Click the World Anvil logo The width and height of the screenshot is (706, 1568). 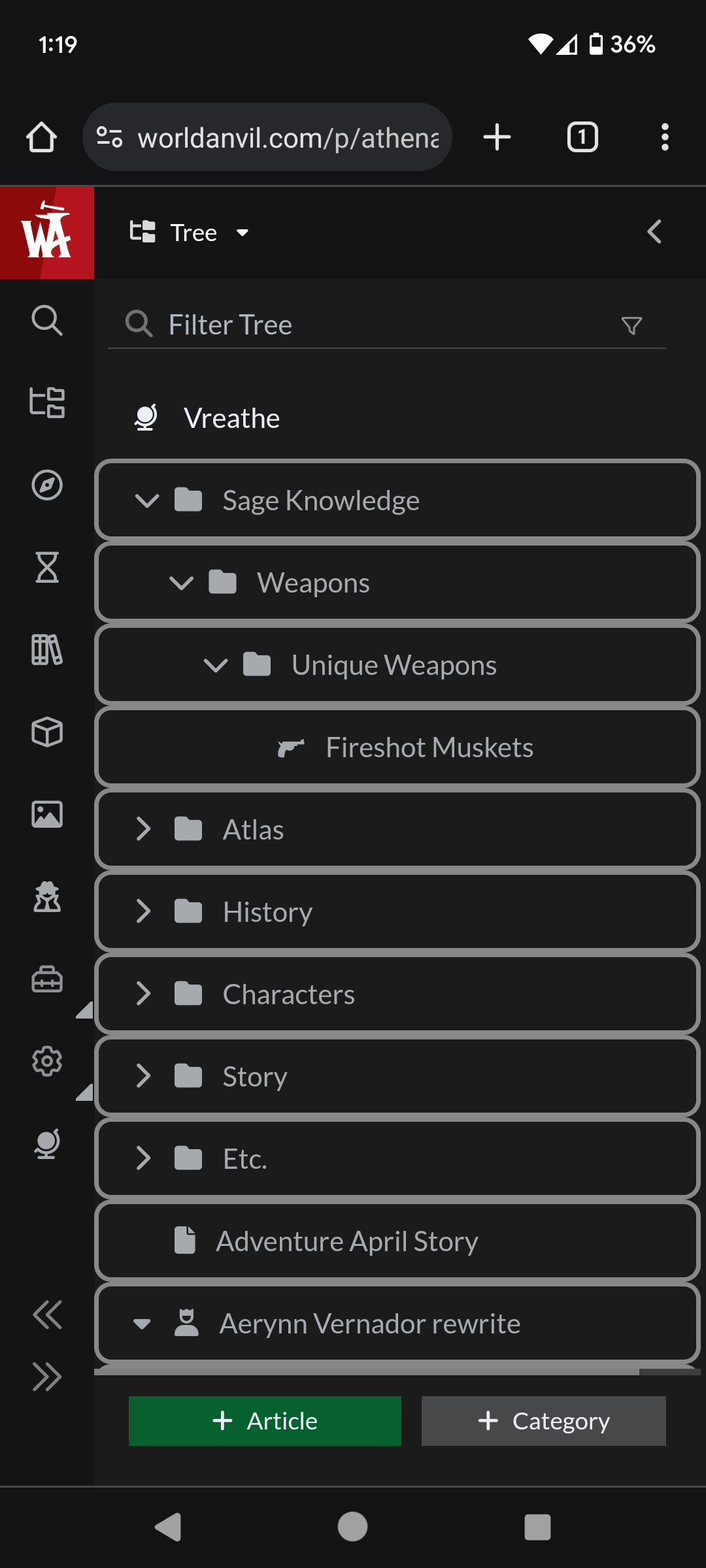46,233
